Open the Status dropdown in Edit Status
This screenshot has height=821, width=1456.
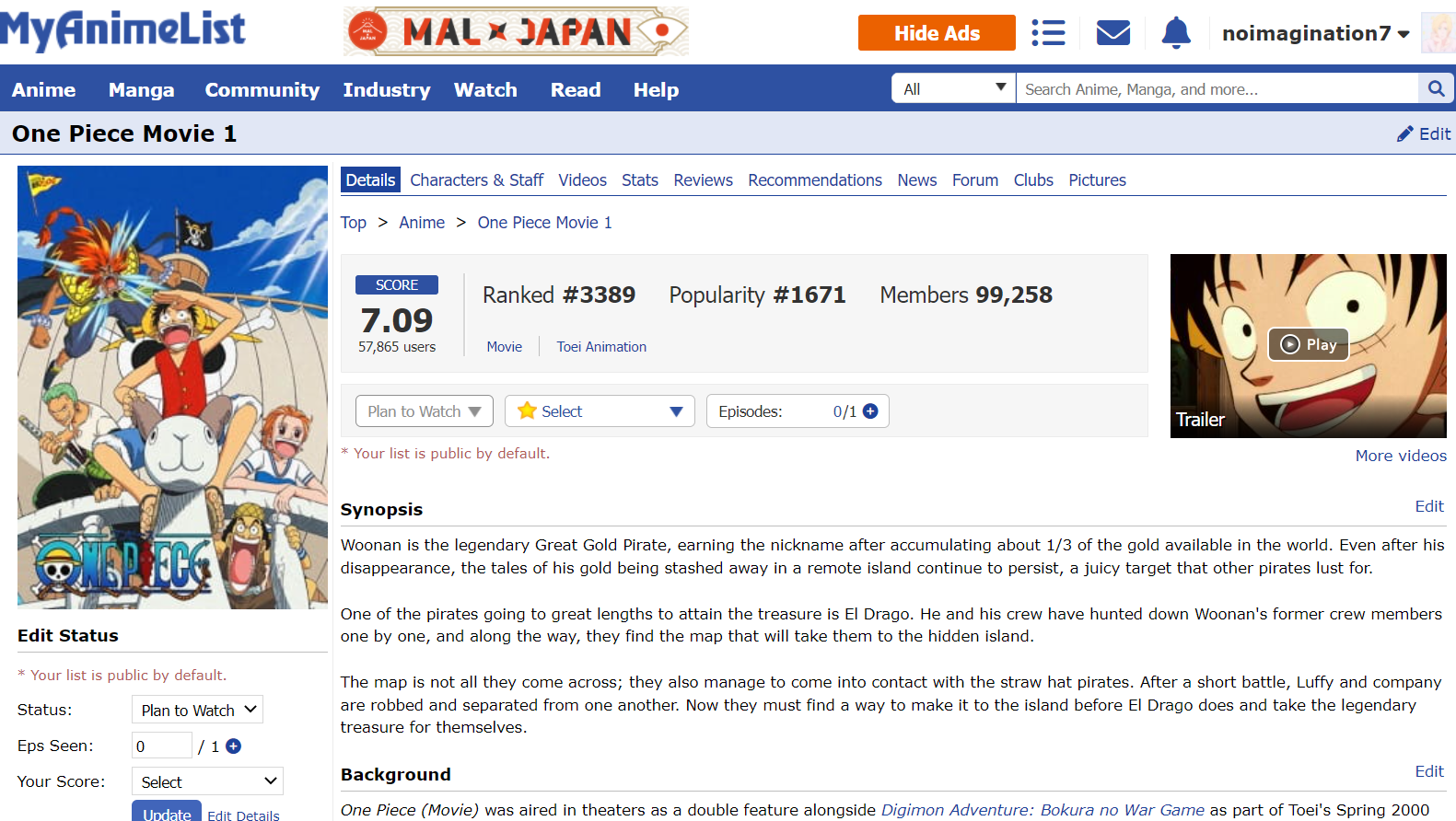(198, 710)
